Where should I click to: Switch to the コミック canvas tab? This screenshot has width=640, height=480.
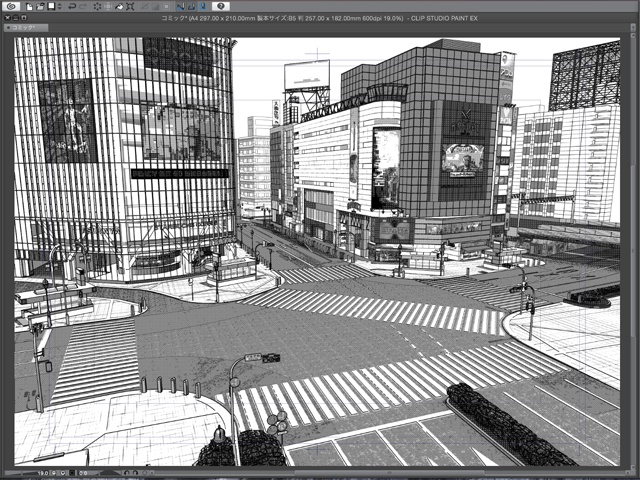pos(26,27)
